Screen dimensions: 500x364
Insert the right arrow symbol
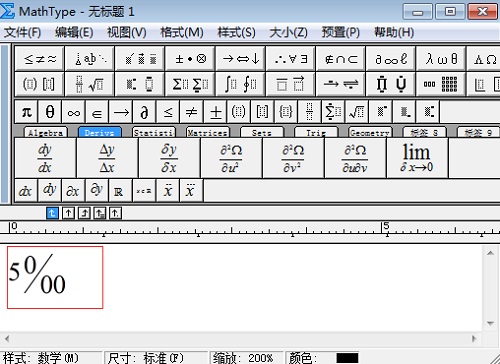coord(121,112)
